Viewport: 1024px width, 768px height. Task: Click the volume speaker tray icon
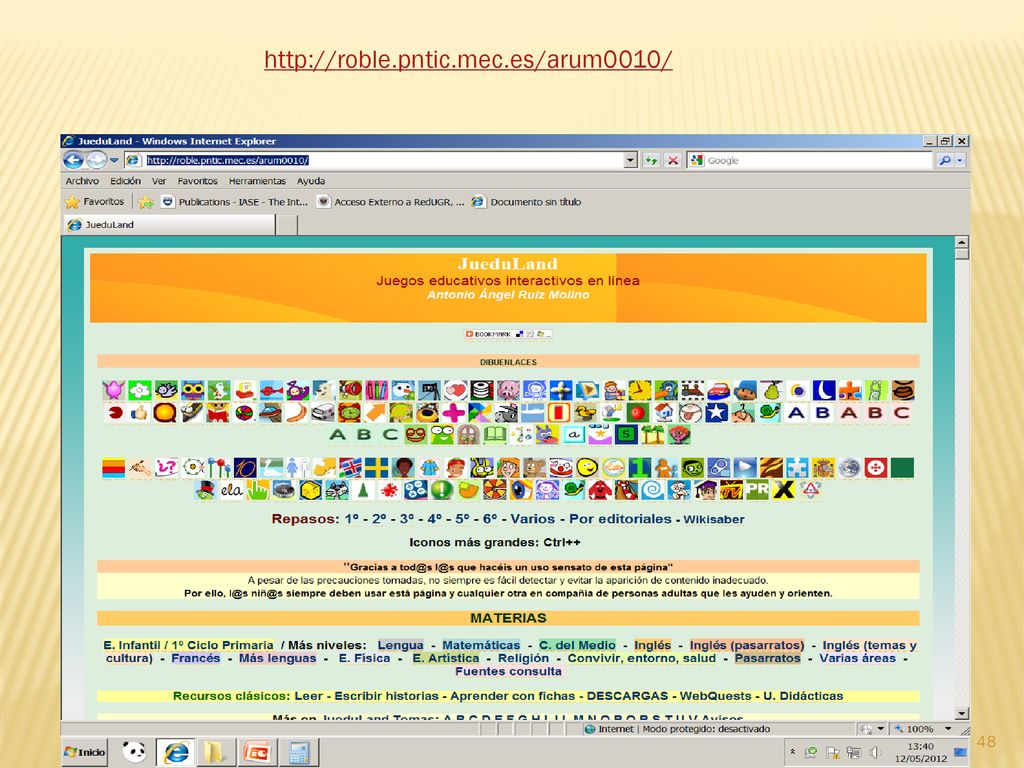point(875,753)
